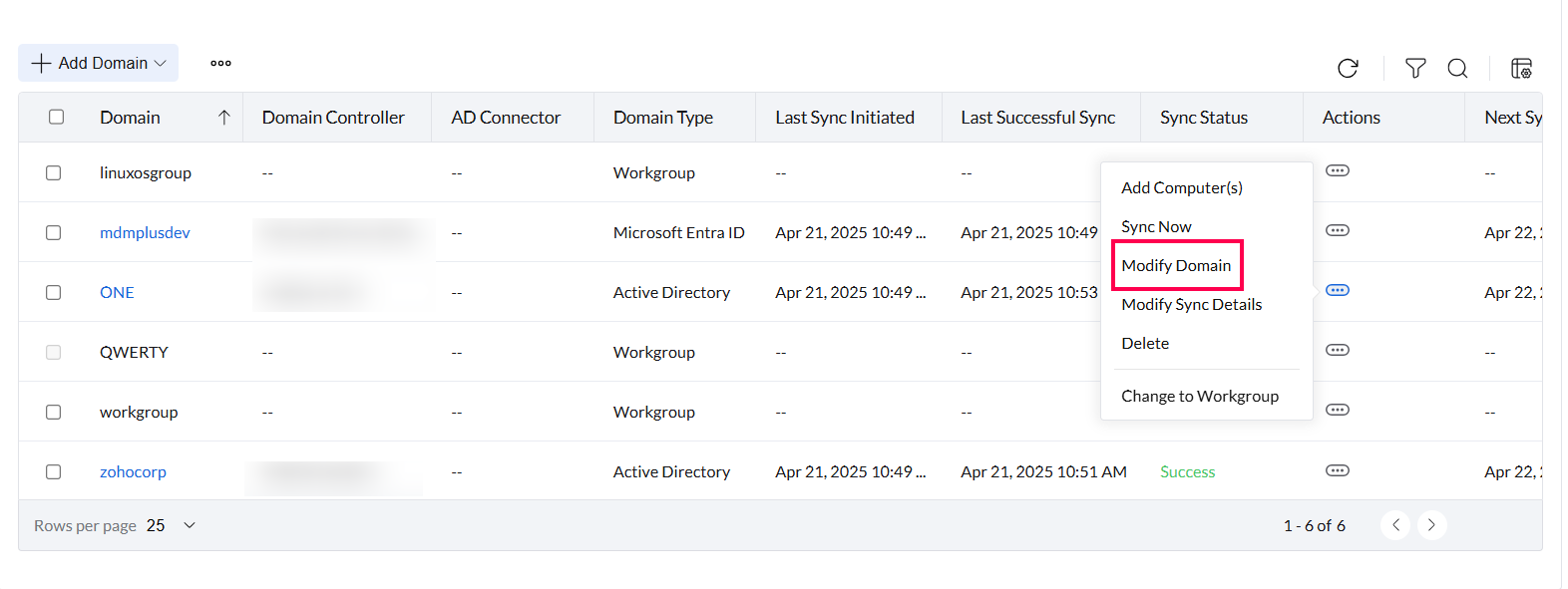Tick the checkbox for mdmplusdev domain
This screenshot has height=589, width=1568.
click(x=54, y=232)
